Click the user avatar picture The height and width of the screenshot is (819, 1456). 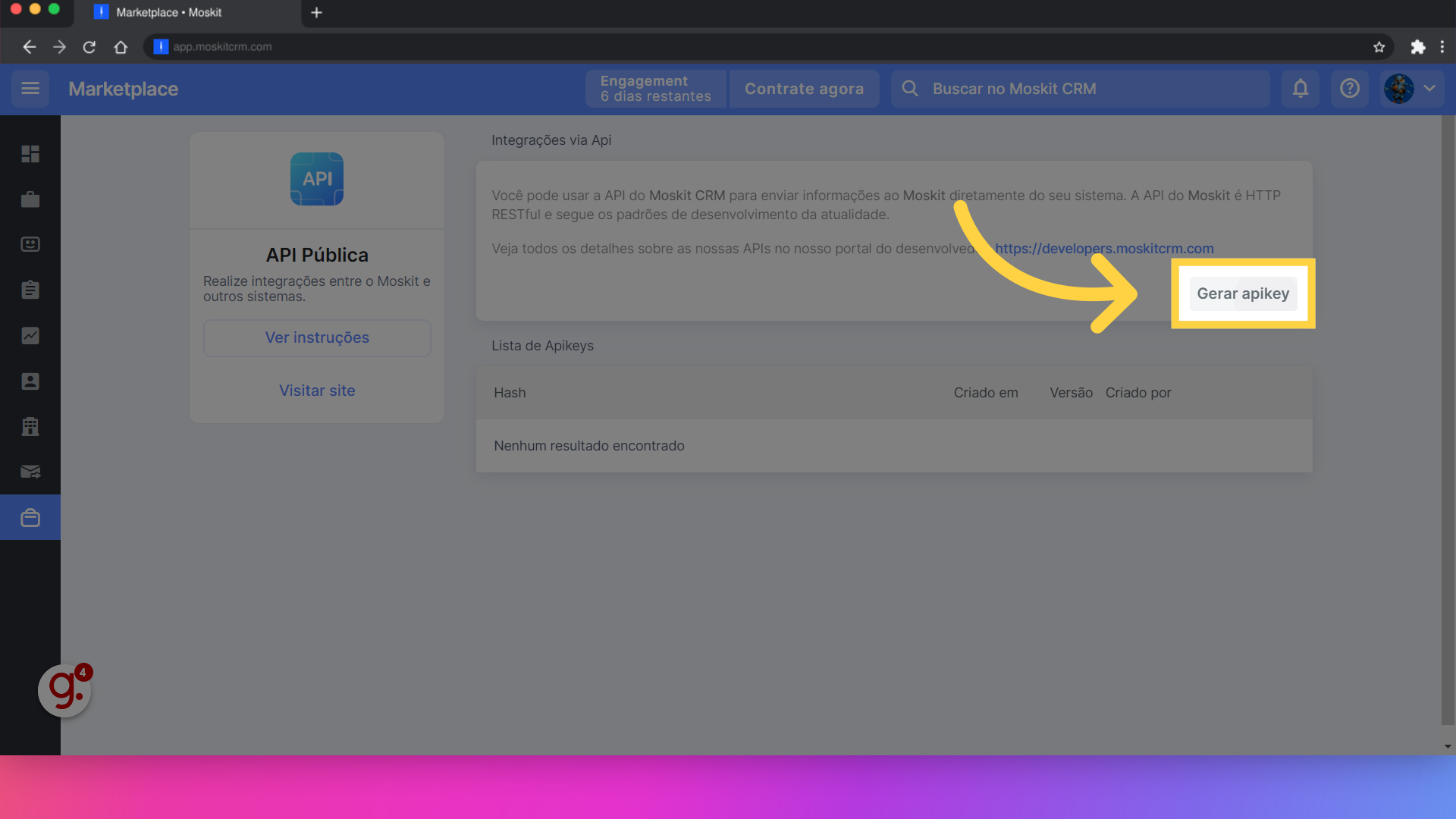(1399, 89)
